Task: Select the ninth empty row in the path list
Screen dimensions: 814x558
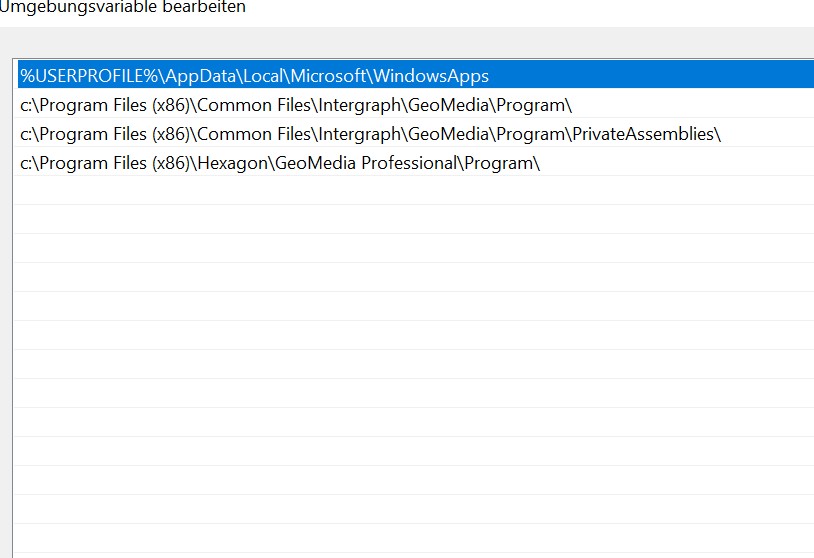Action: point(400,423)
